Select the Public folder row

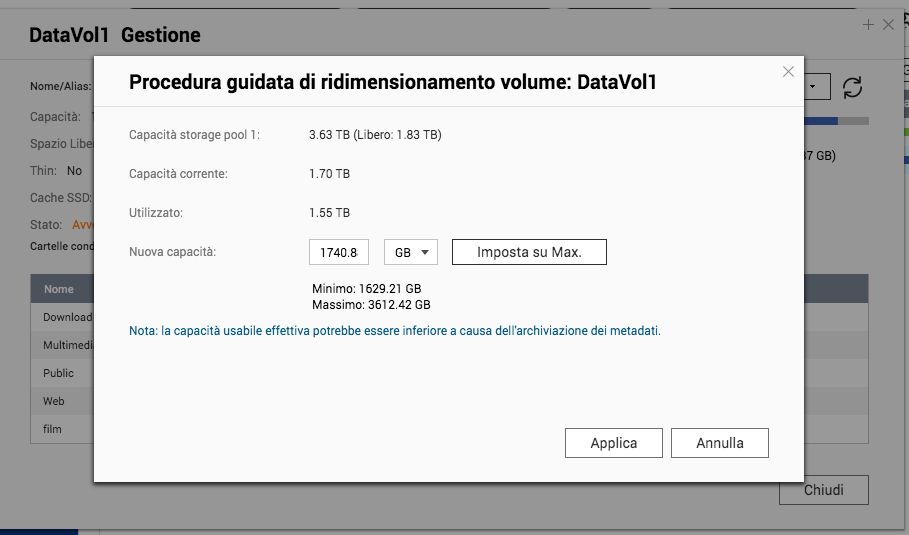pos(58,373)
